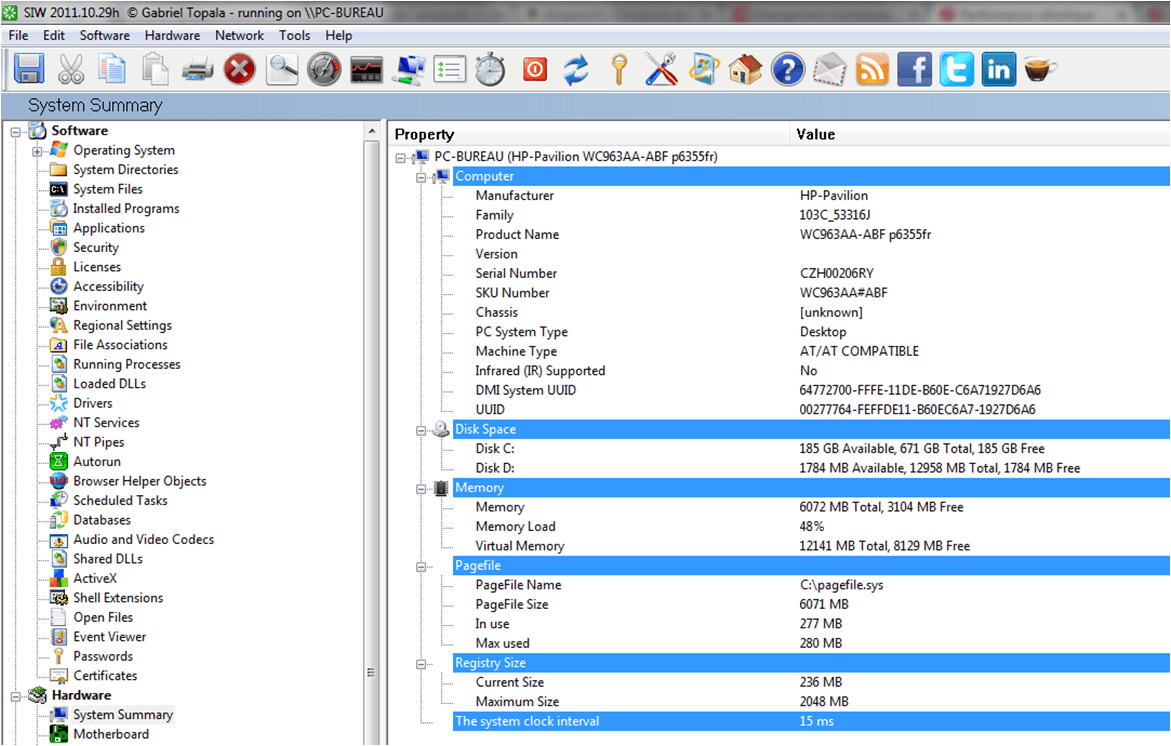Screen dimensions: 1171x746
Task: Open the Tools menu
Action: click(294, 35)
